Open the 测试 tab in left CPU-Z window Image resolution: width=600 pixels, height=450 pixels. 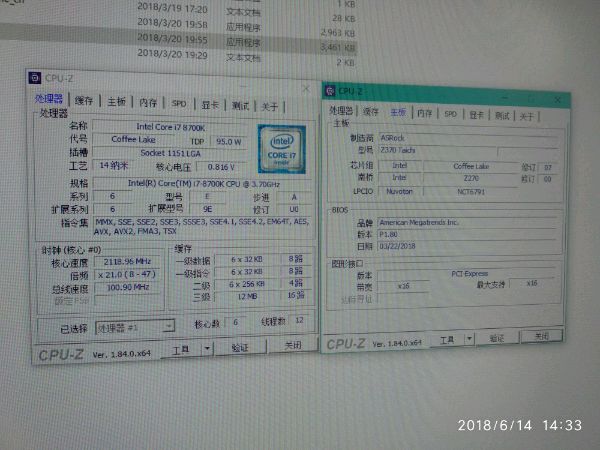pyautogui.click(x=240, y=106)
